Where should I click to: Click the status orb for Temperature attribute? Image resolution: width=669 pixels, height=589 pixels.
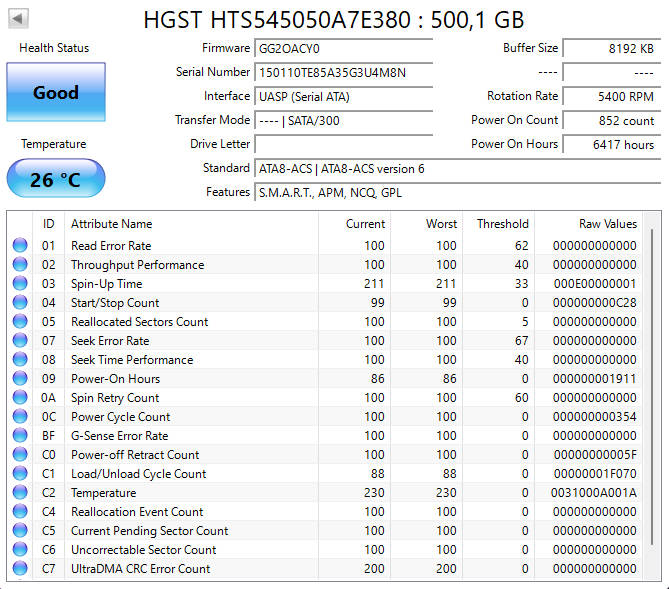(20, 493)
